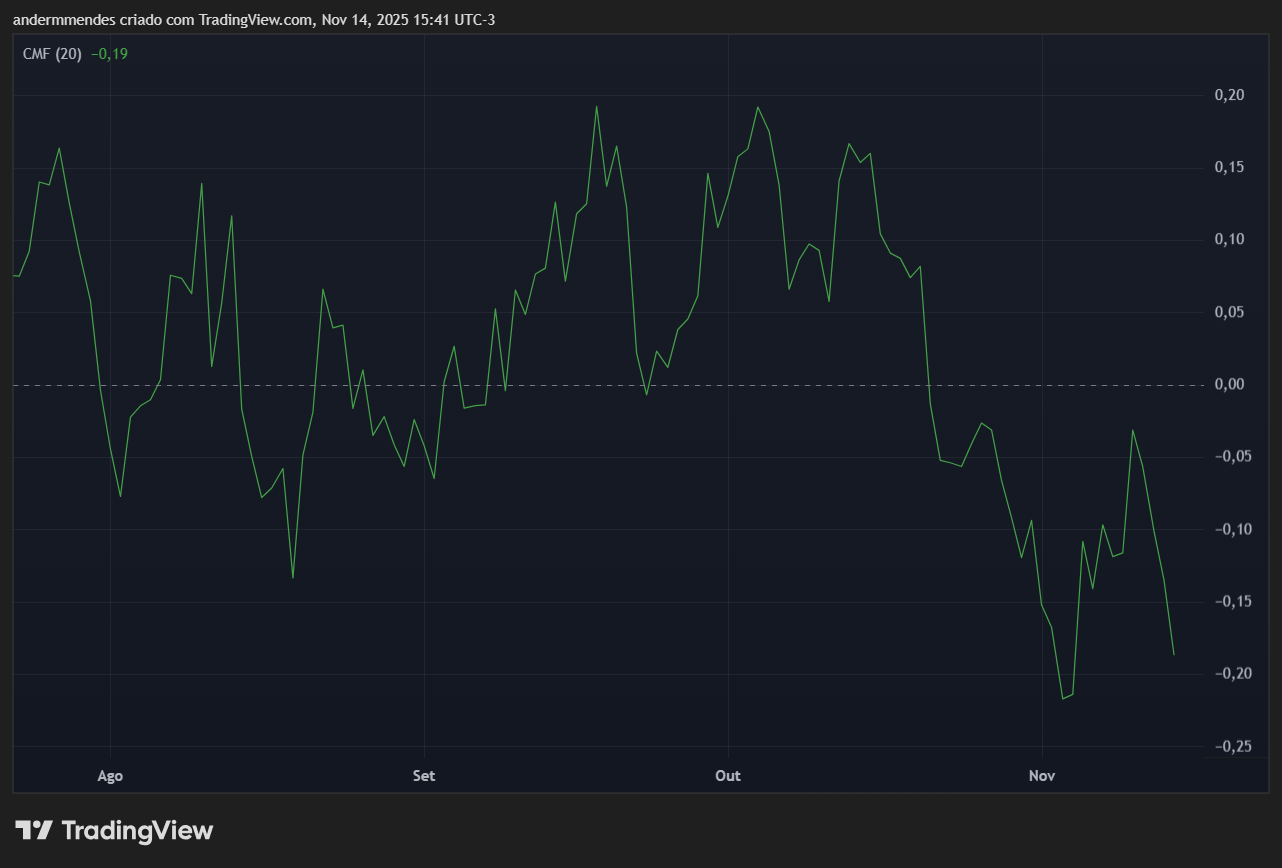Click the -0,25 mark on the price scale

[x=1231, y=746]
